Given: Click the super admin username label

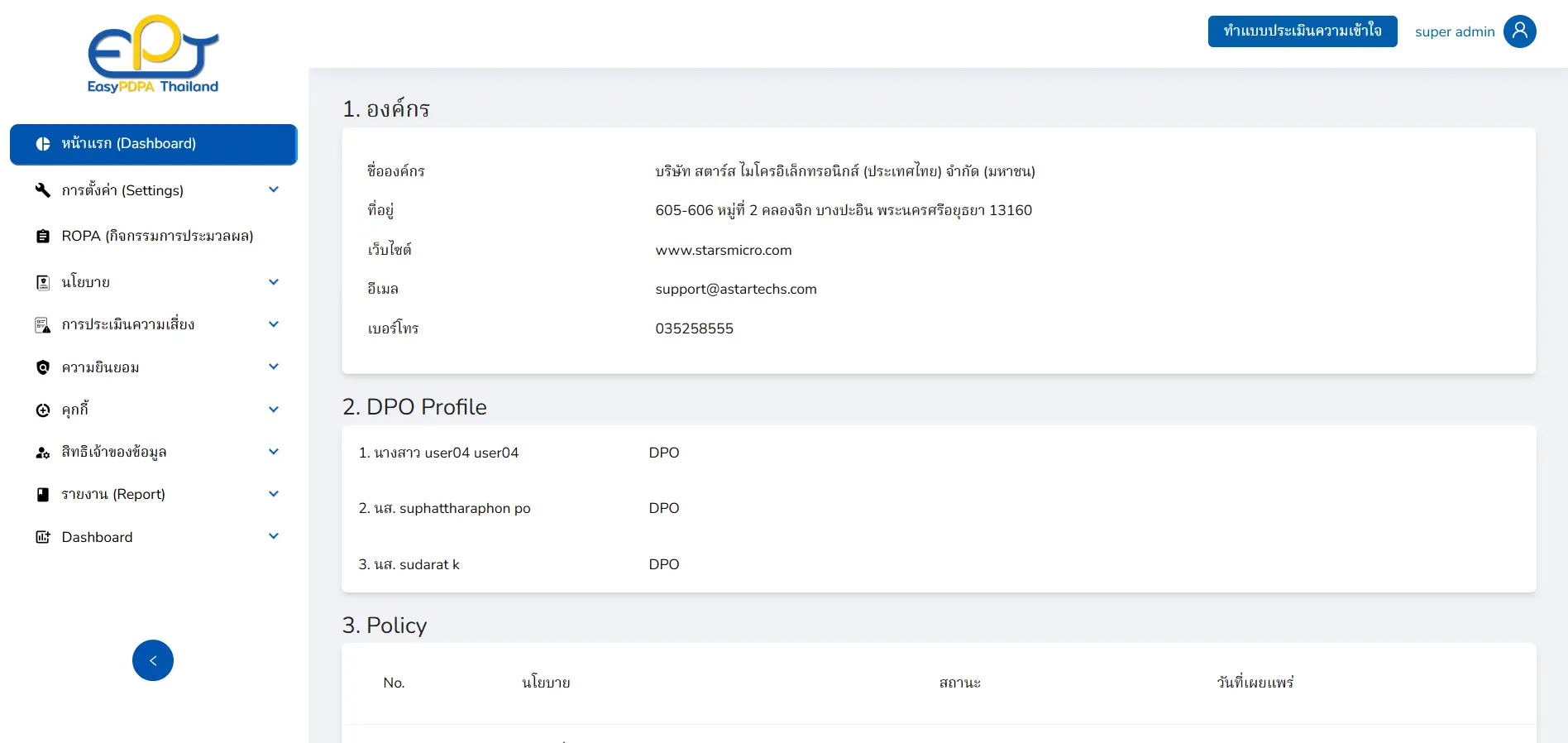Looking at the screenshot, I should [1454, 32].
